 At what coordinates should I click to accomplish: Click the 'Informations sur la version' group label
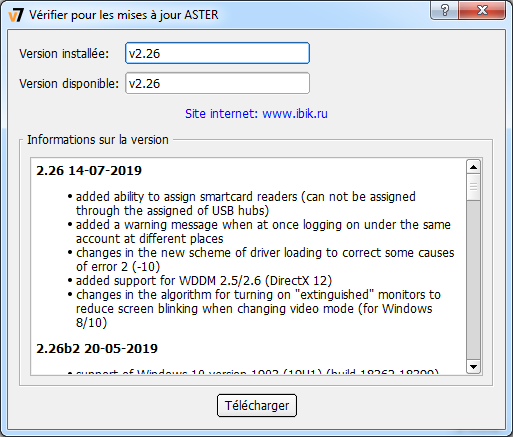(x=98, y=140)
